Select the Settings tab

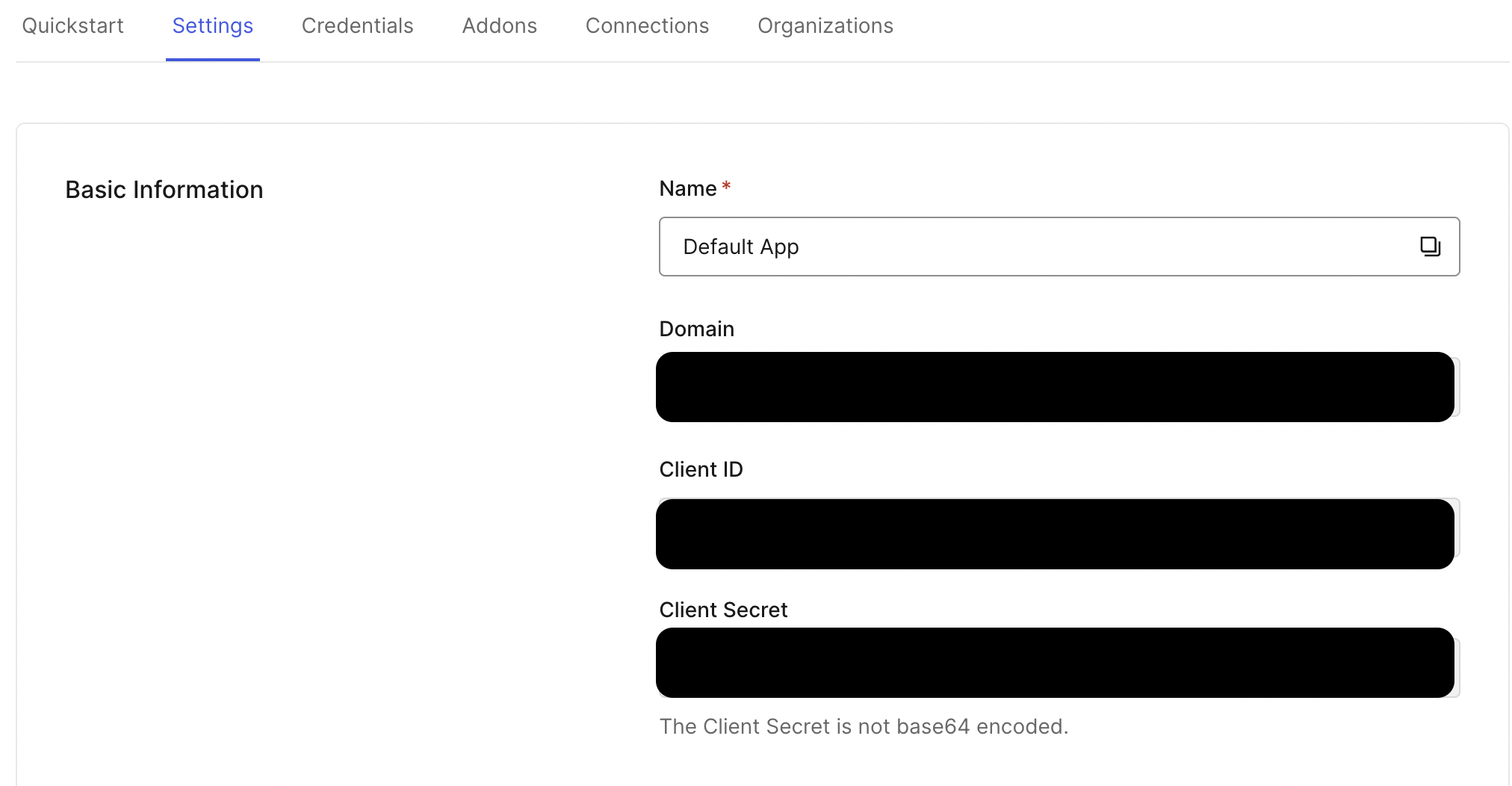pyautogui.click(x=213, y=26)
